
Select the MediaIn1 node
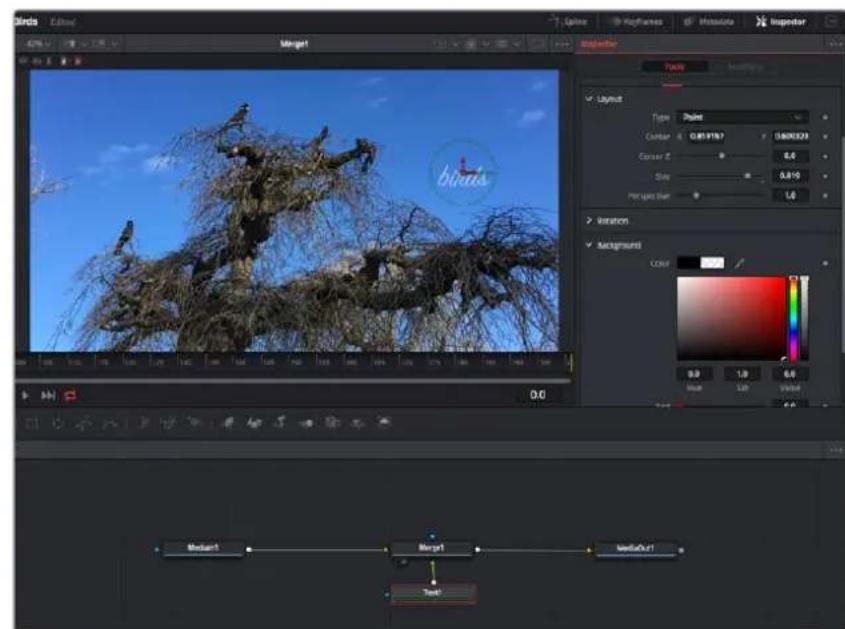point(203,549)
